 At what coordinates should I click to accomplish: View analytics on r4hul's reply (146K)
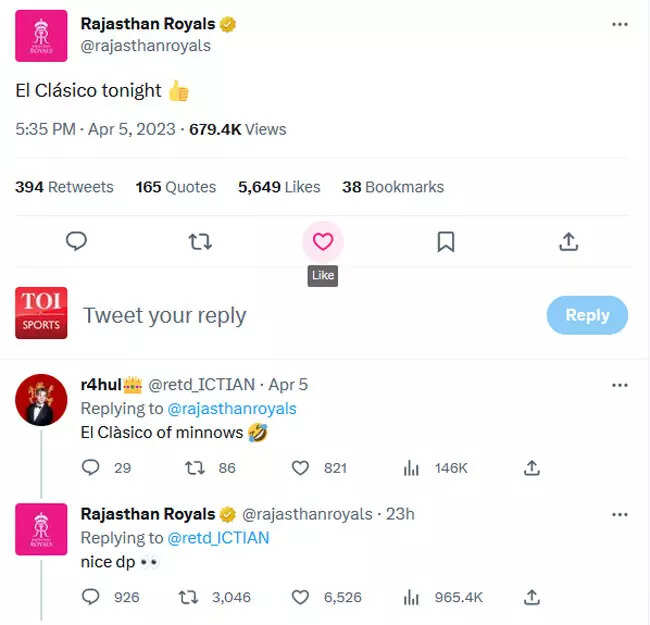pyautogui.click(x=411, y=468)
